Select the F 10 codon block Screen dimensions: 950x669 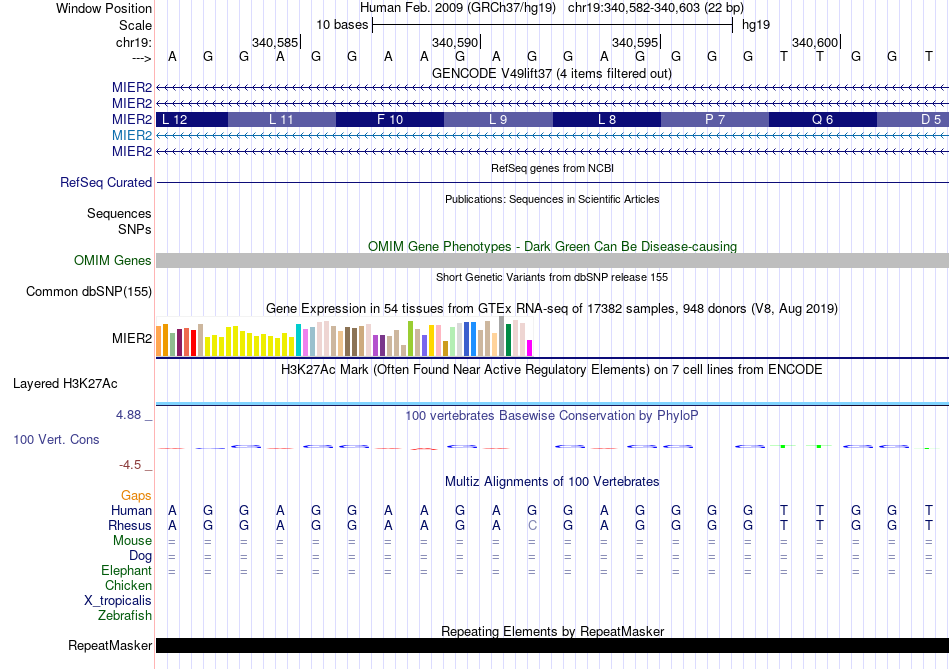[x=389, y=119]
